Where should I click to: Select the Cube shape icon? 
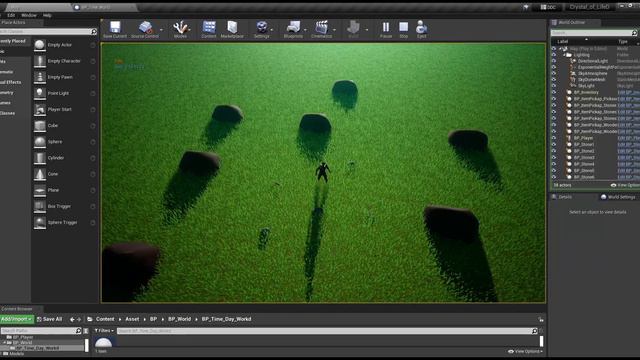40,126
